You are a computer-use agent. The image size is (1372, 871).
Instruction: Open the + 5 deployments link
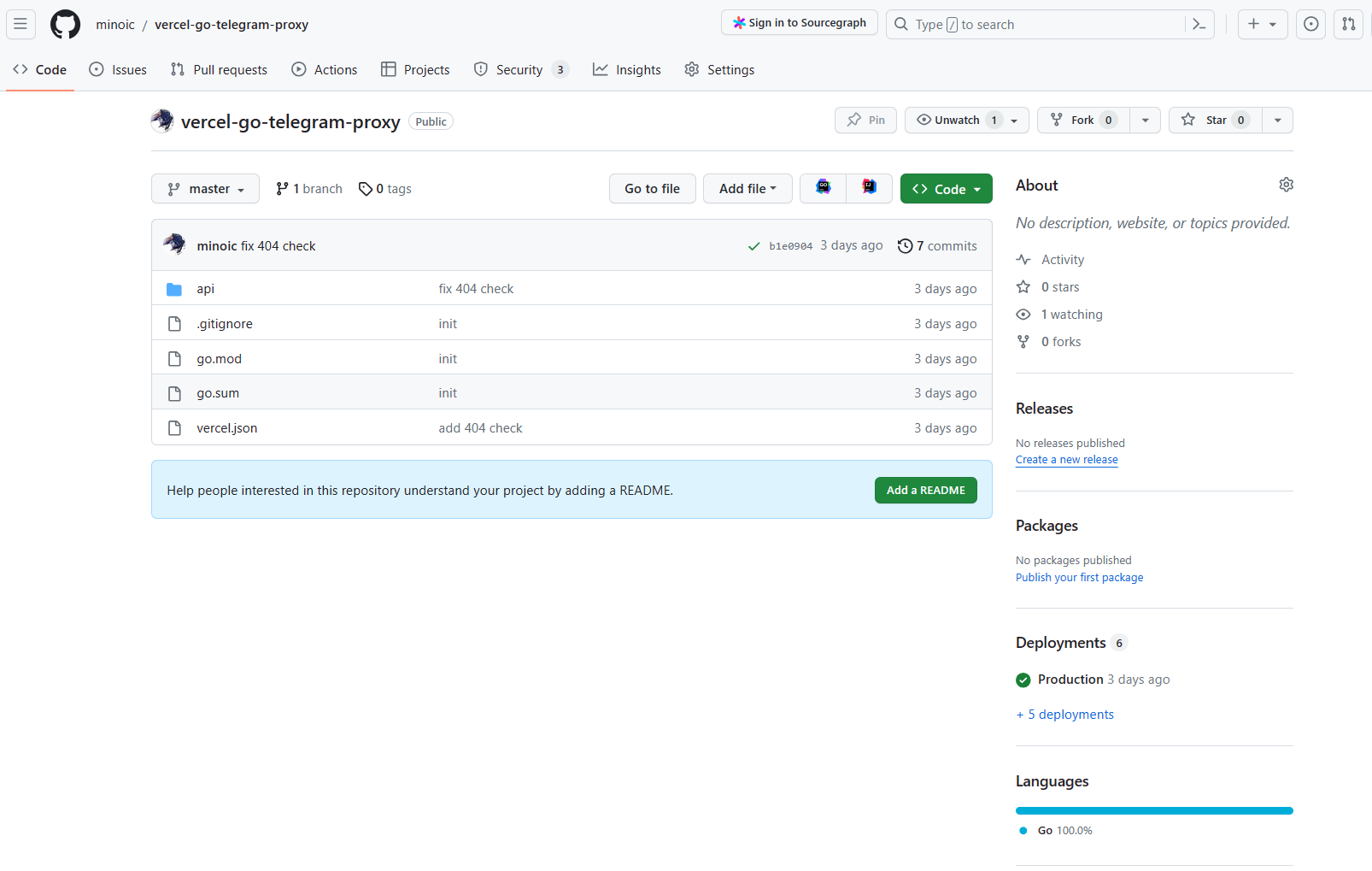(1064, 715)
